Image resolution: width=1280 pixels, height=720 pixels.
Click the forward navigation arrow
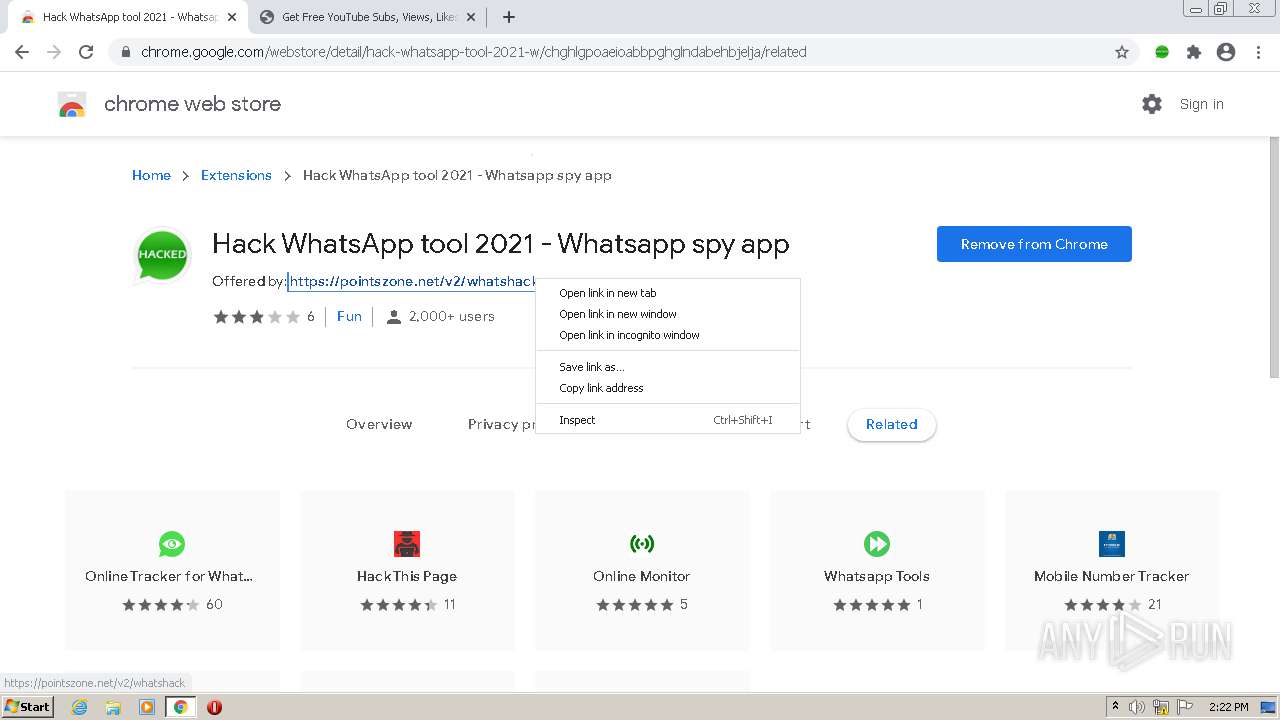[x=54, y=52]
